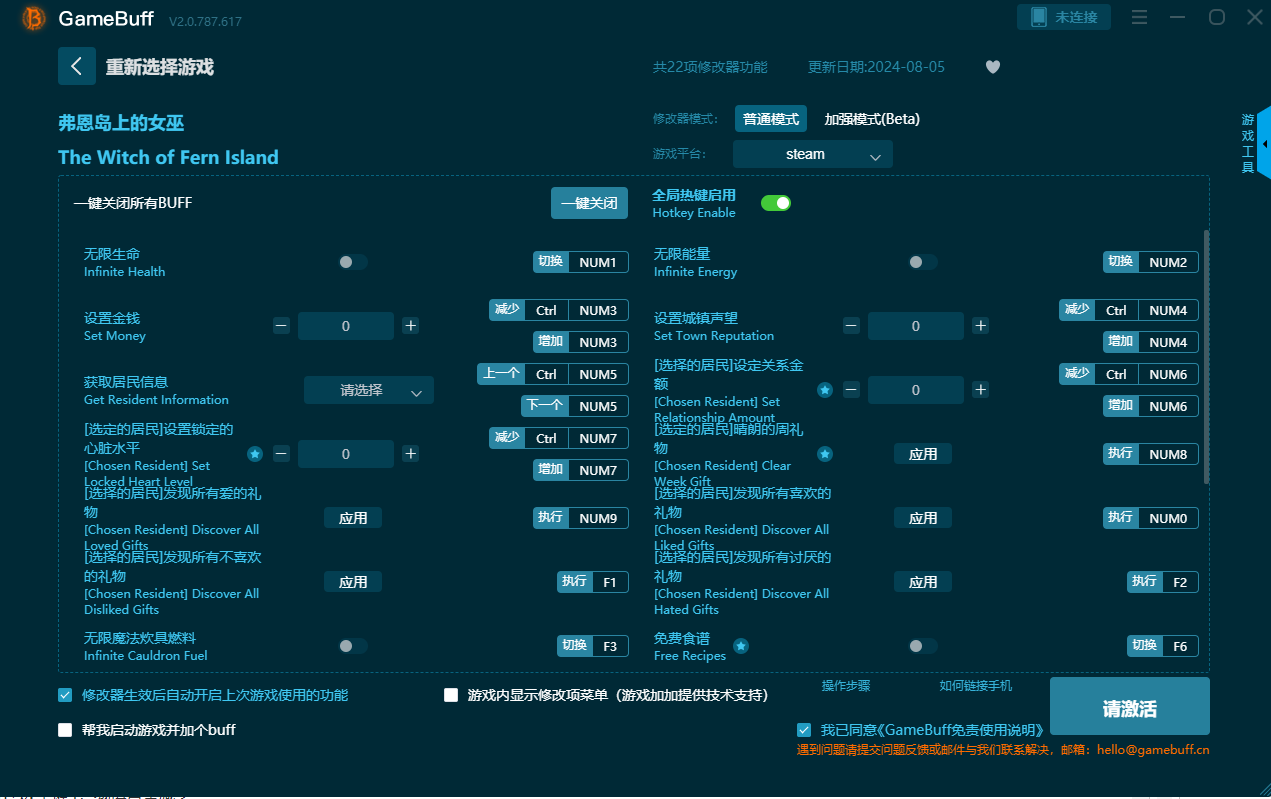This screenshot has width=1271, height=799.
Task: Click NUM2 hotkey for Infinite Energy
Action: (1151, 262)
